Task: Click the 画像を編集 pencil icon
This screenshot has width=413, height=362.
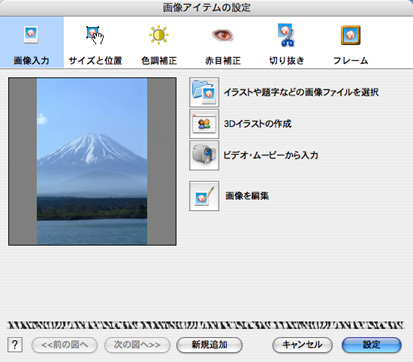Action: pos(204,196)
